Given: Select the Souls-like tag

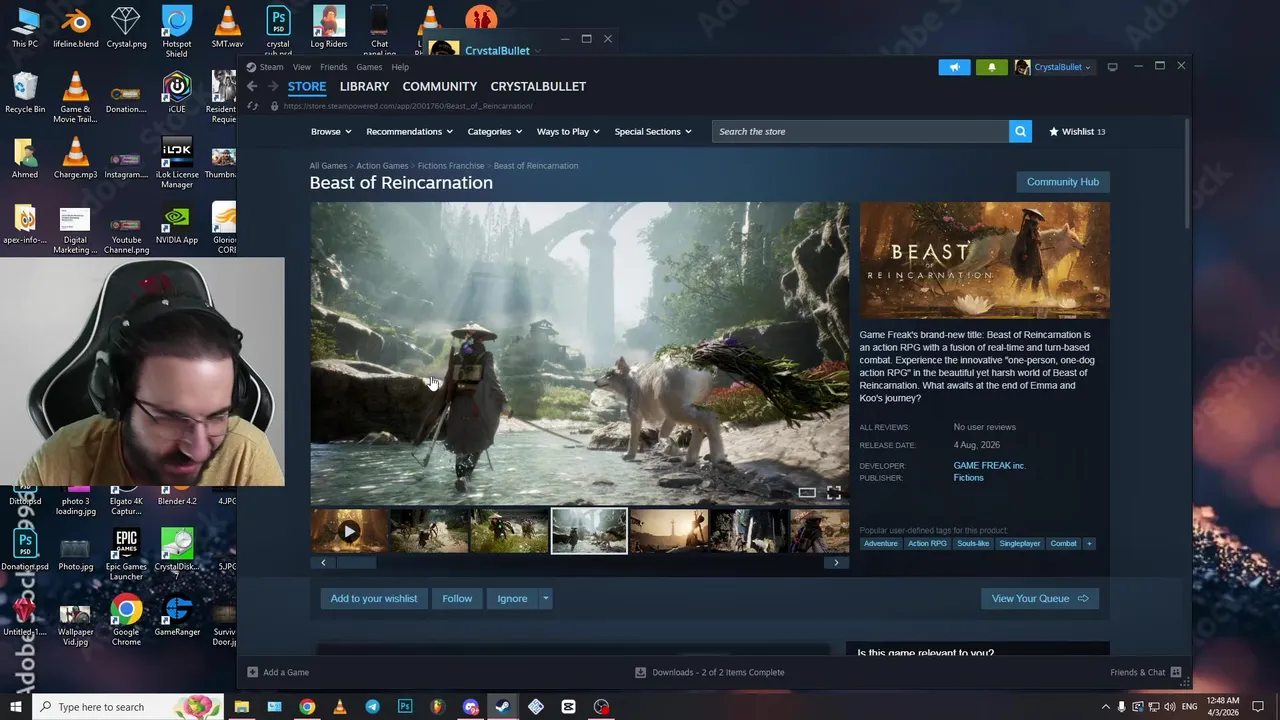Looking at the screenshot, I should point(973,543).
